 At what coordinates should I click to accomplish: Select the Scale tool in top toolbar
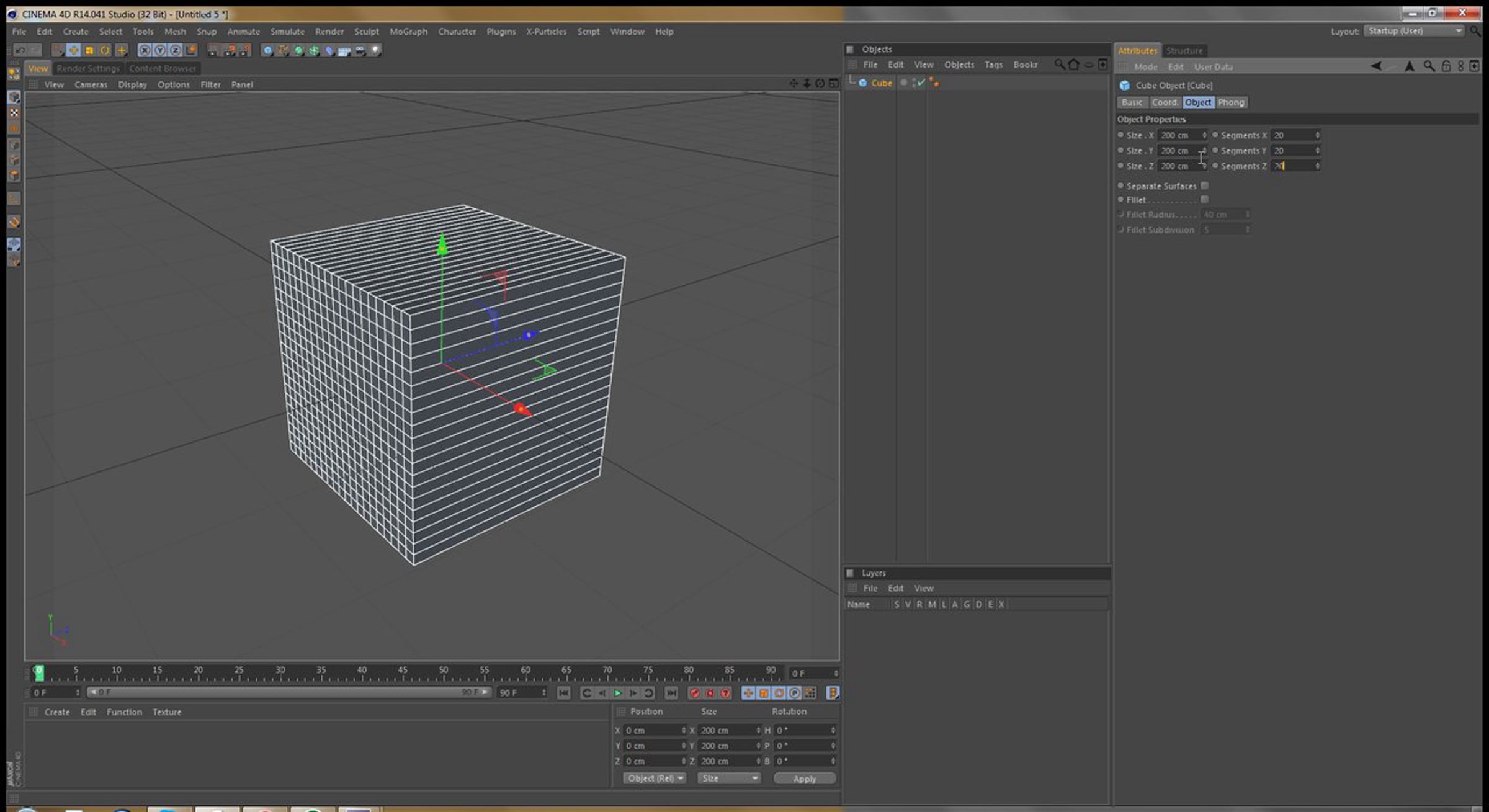[89, 51]
